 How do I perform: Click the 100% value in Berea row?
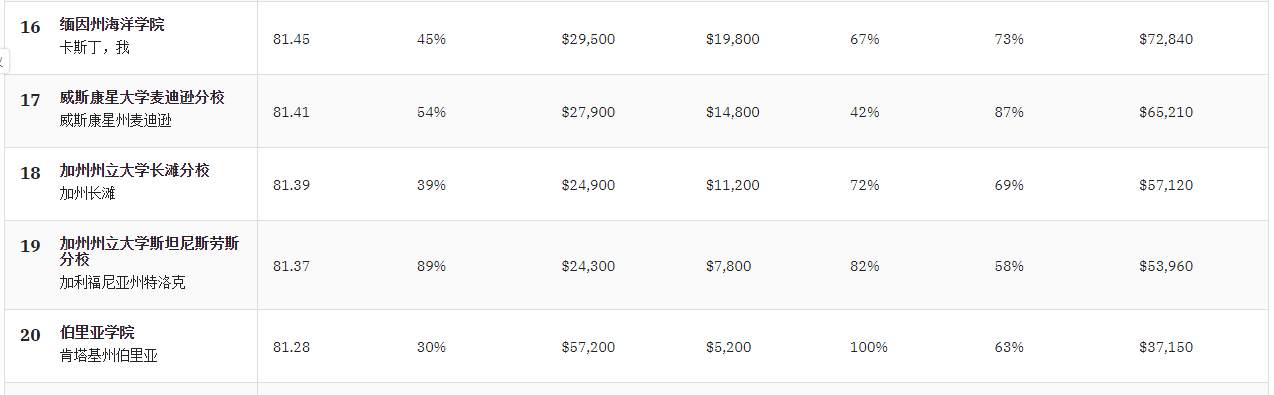[869, 347]
